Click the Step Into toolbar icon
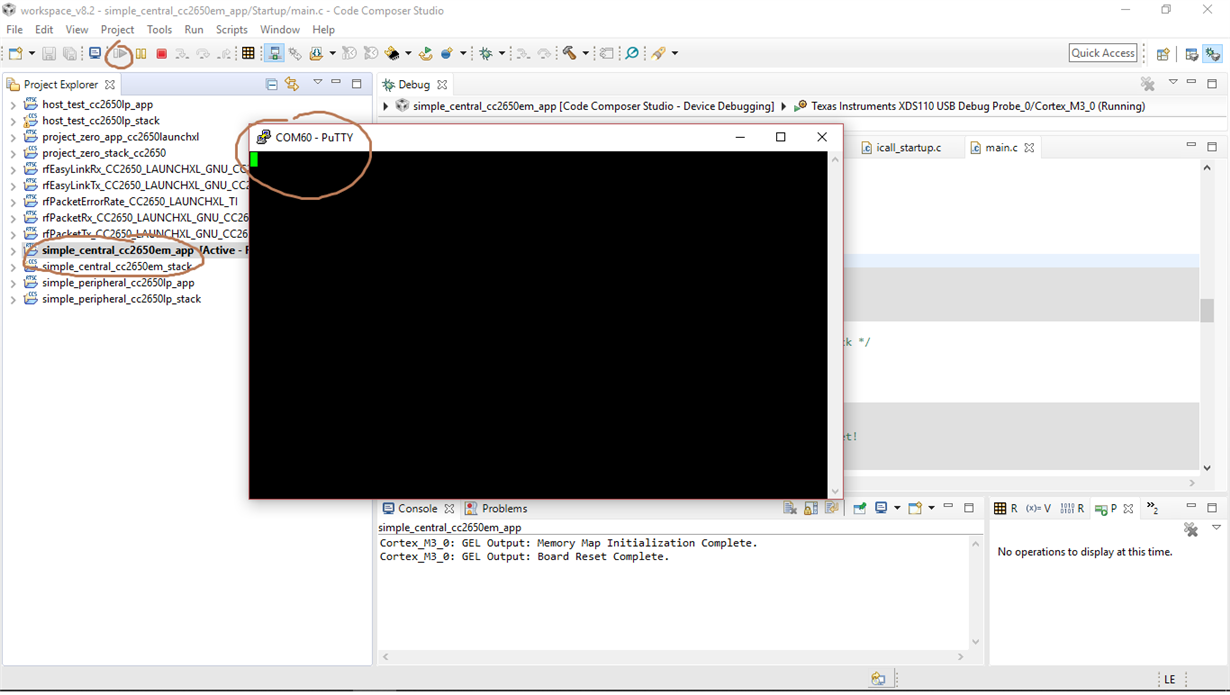1230x695 pixels. click(182, 53)
